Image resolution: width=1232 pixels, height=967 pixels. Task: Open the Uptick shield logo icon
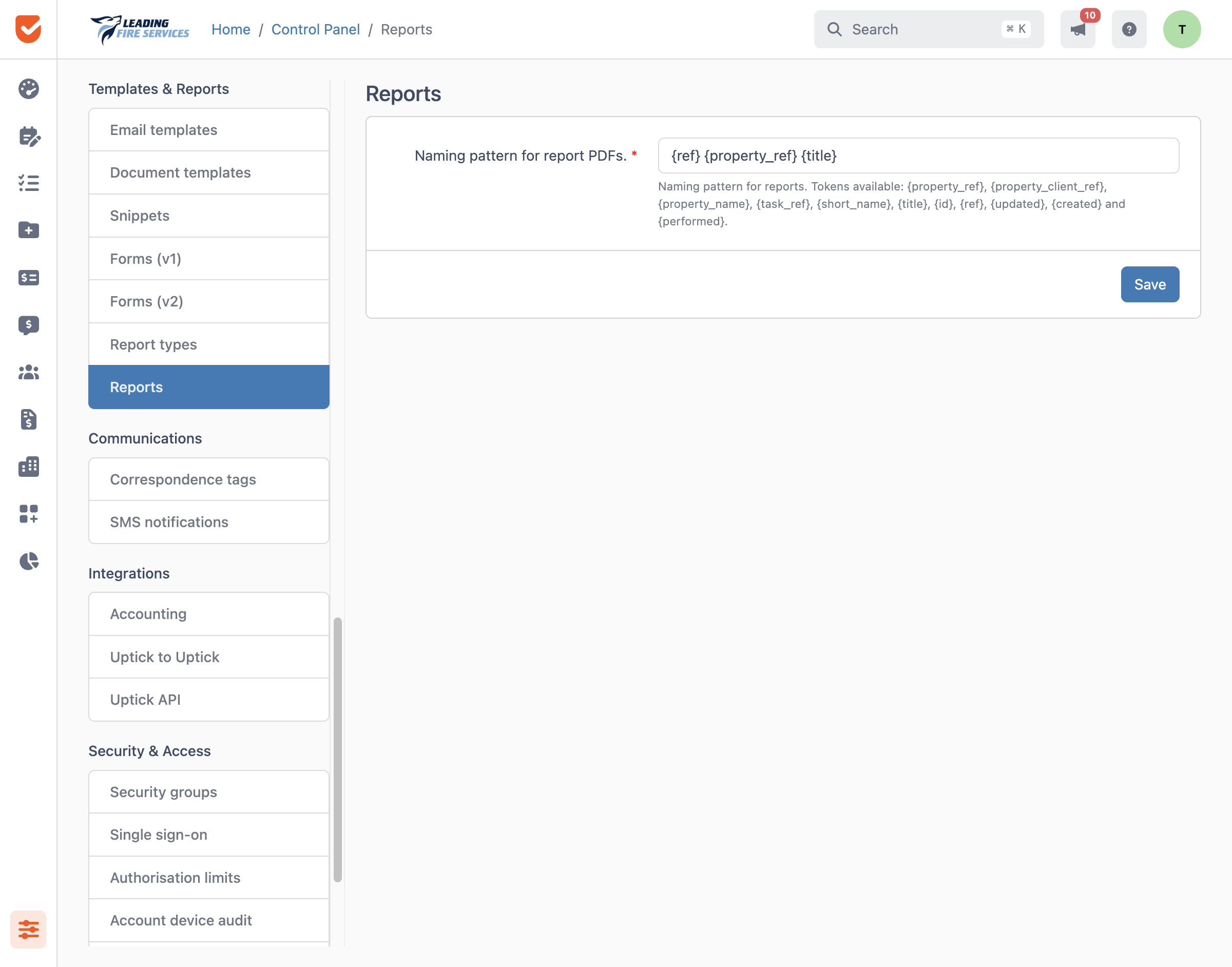pyautogui.click(x=28, y=29)
